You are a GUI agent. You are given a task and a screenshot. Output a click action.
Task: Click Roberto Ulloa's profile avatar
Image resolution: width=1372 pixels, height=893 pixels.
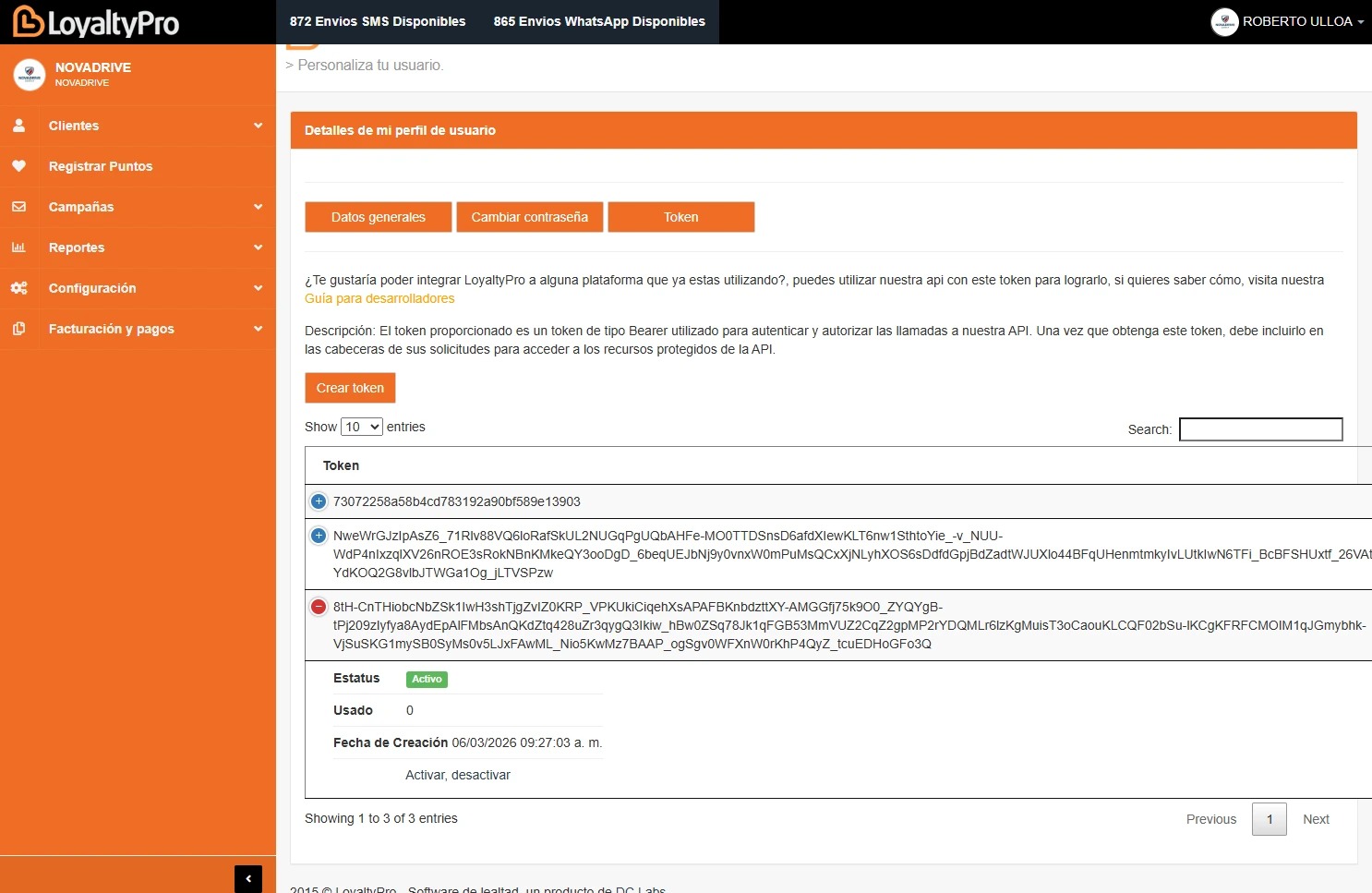click(x=1224, y=22)
